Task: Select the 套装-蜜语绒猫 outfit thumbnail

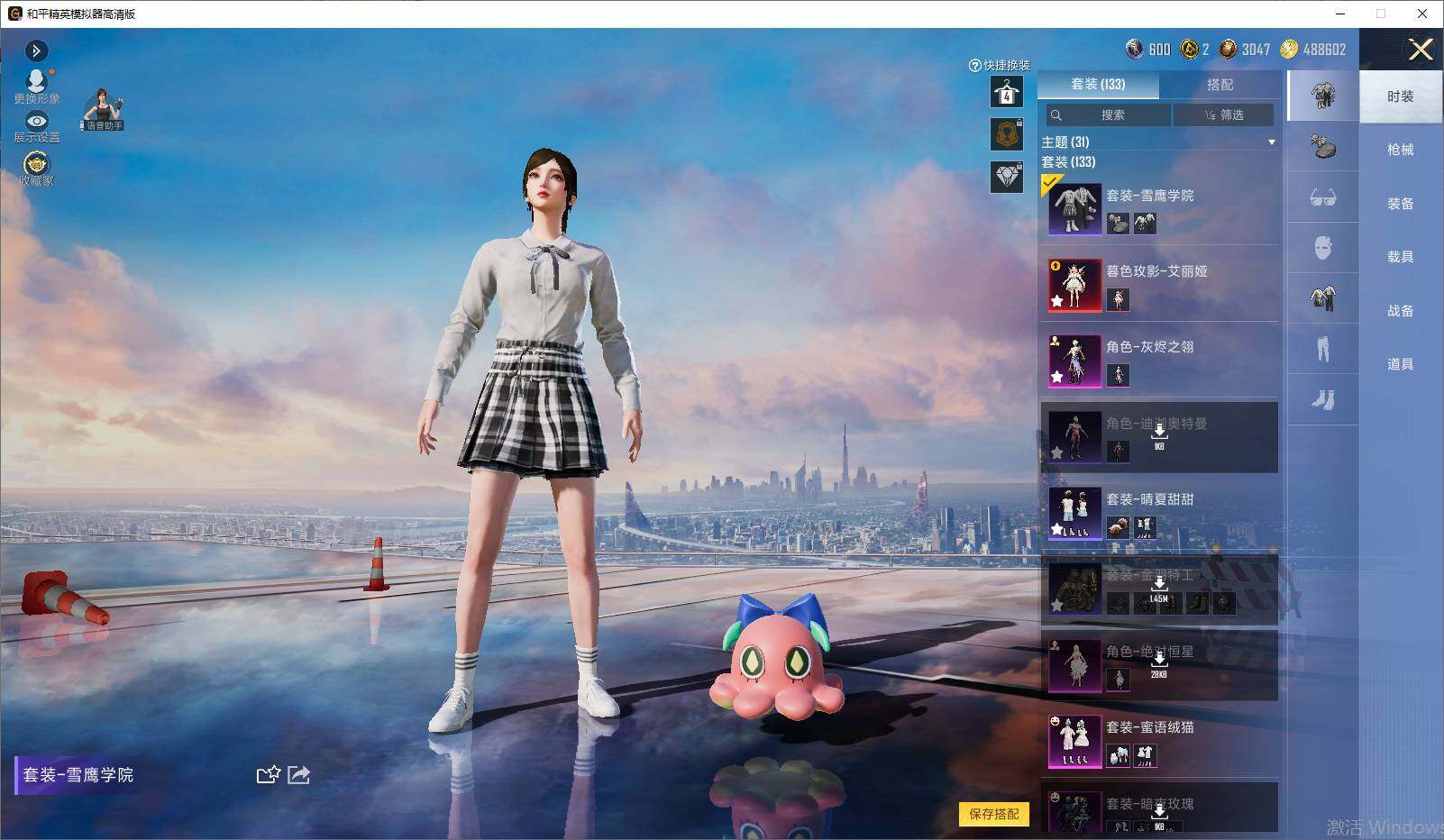Action: tap(1074, 742)
